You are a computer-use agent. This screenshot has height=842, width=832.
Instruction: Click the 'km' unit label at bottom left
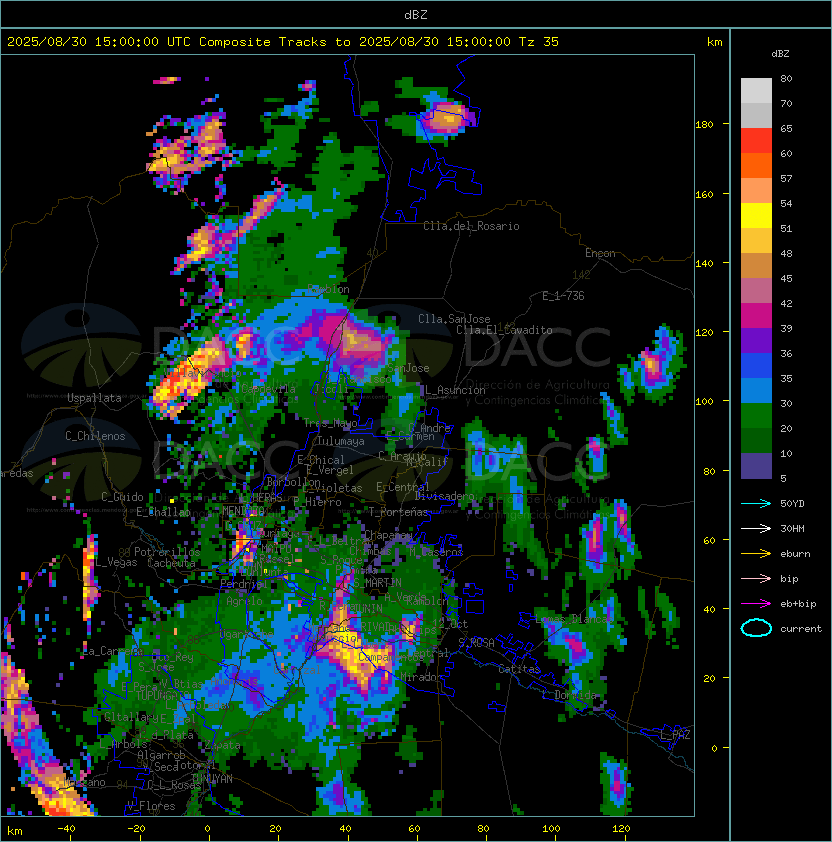click(x=15, y=831)
